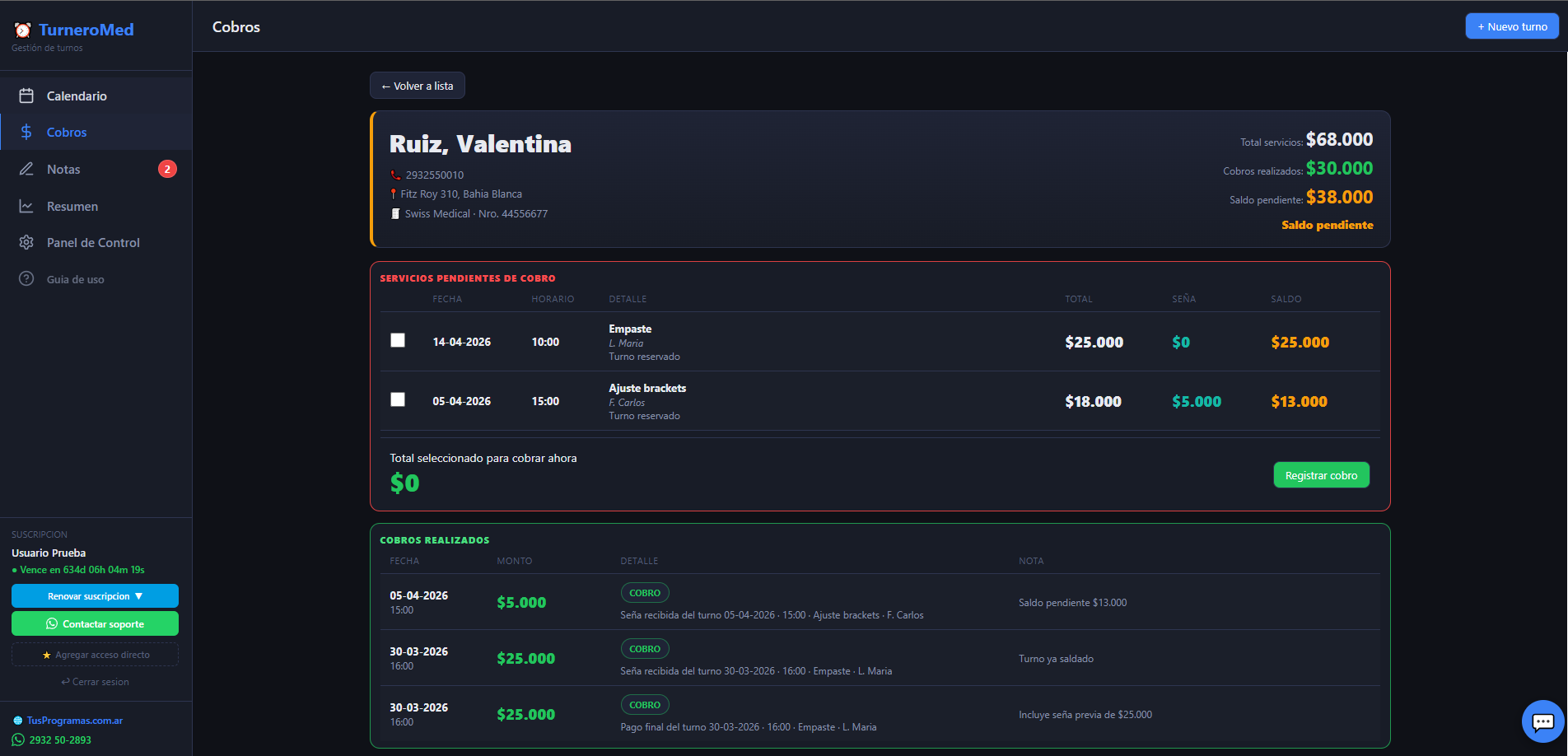Click the red notes badge showing 2
This screenshot has width=1568, height=756.
click(x=167, y=169)
